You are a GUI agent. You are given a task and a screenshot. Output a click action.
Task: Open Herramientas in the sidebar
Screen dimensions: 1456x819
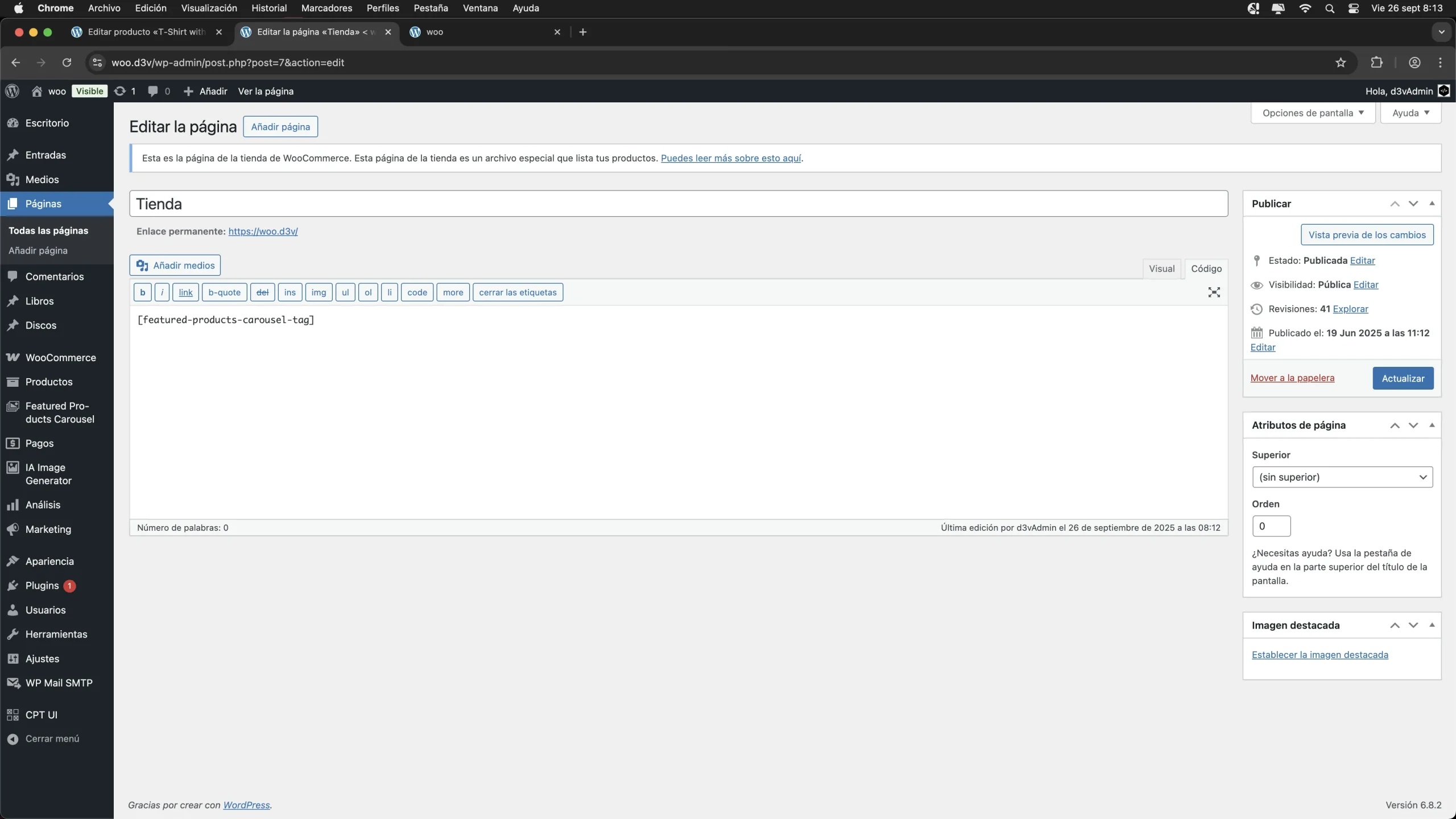pos(57,634)
